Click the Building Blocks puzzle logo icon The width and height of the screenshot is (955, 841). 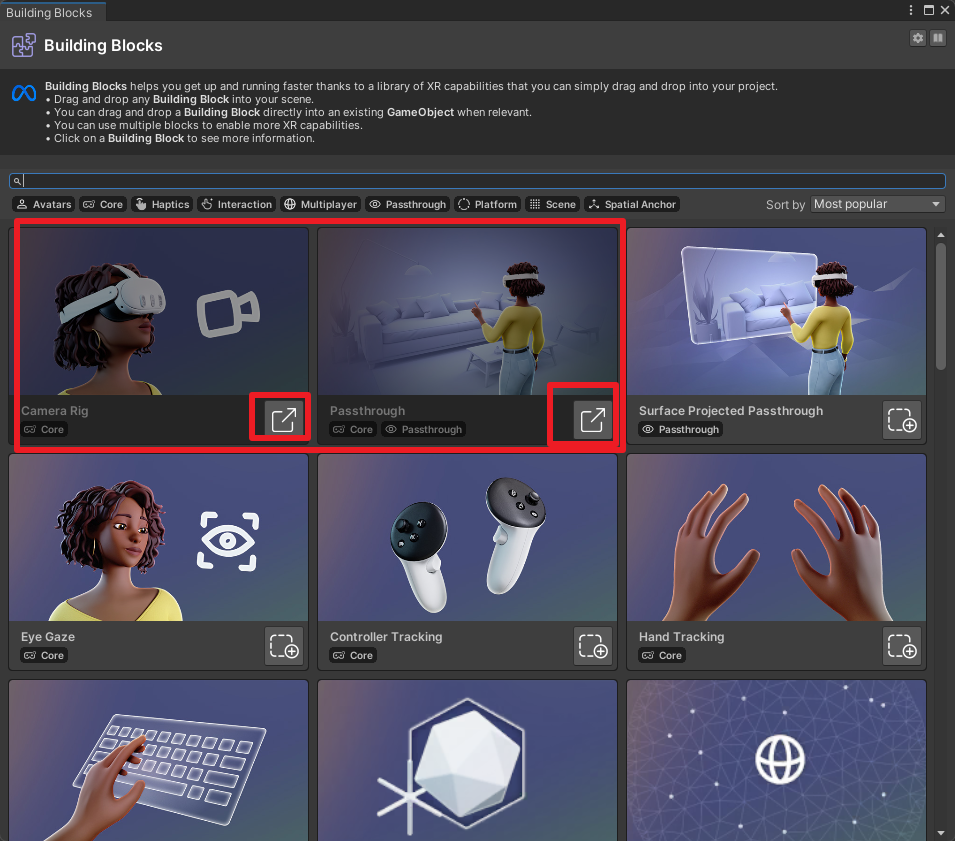[23, 46]
